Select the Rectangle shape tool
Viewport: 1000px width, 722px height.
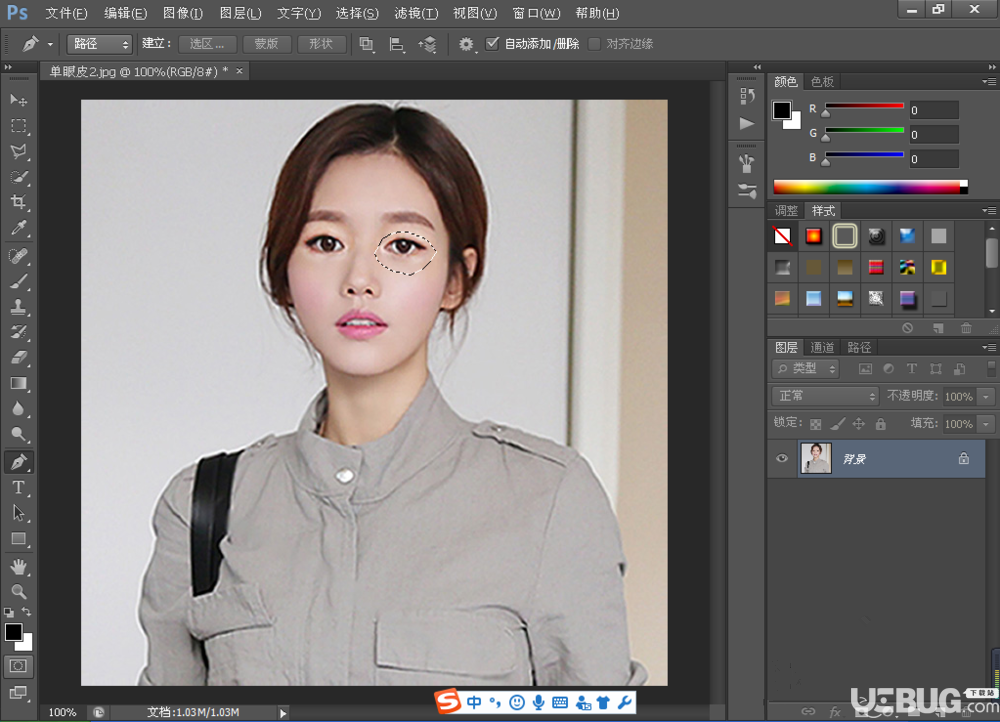(18, 539)
